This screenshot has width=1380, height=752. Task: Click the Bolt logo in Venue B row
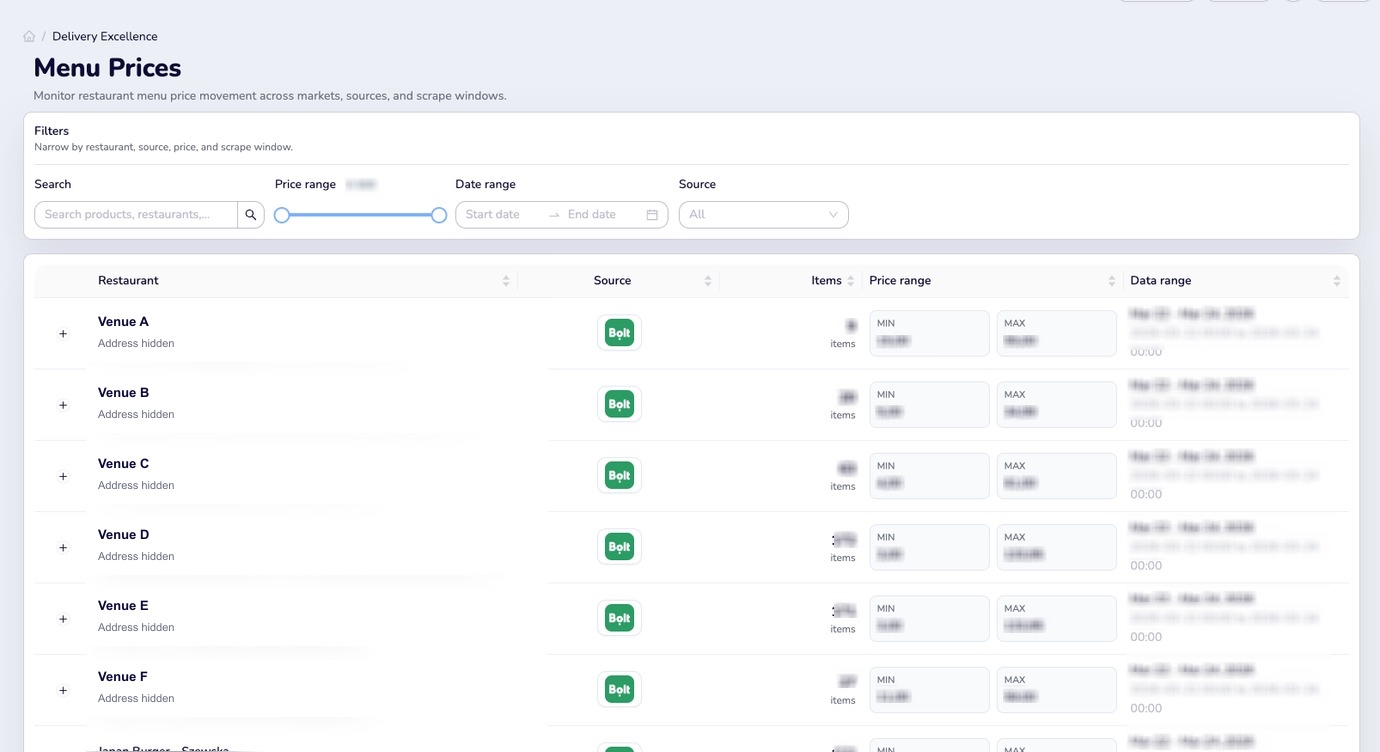pyautogui.click(x=620, y=404)
